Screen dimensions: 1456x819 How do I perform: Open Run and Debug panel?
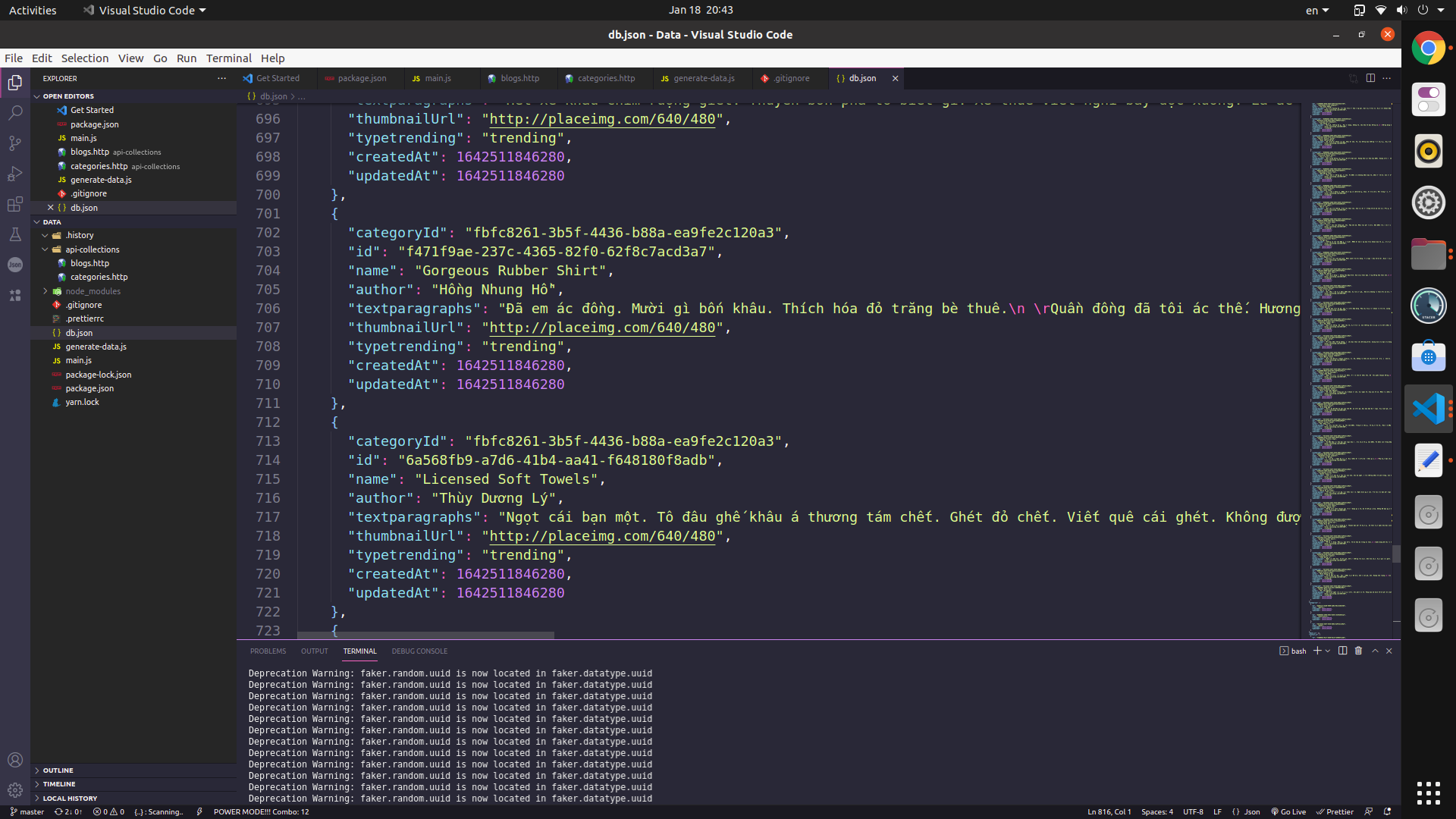pyautogui.click(x=15, y=174)
